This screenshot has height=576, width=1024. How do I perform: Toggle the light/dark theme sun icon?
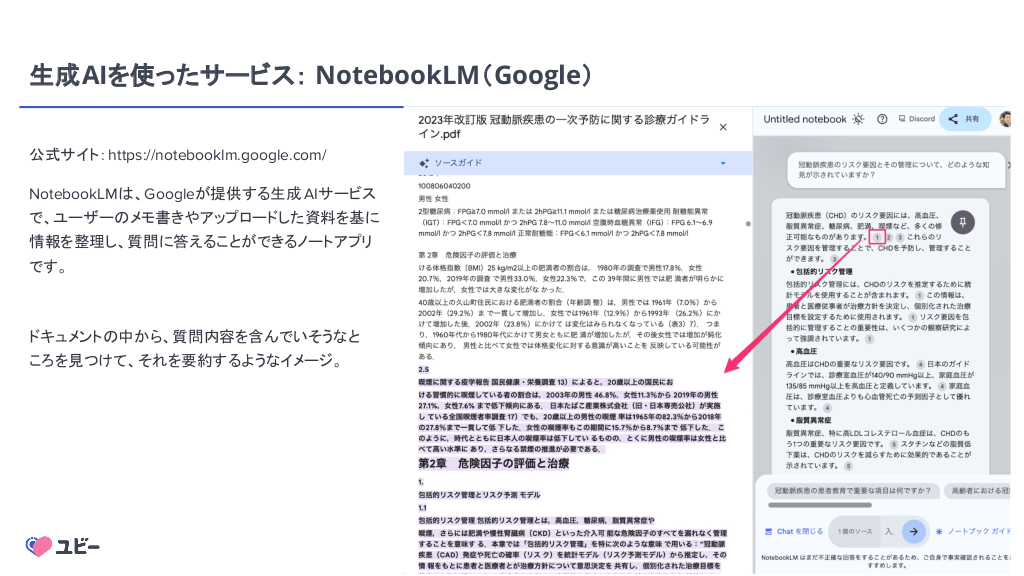pos(858,119)
